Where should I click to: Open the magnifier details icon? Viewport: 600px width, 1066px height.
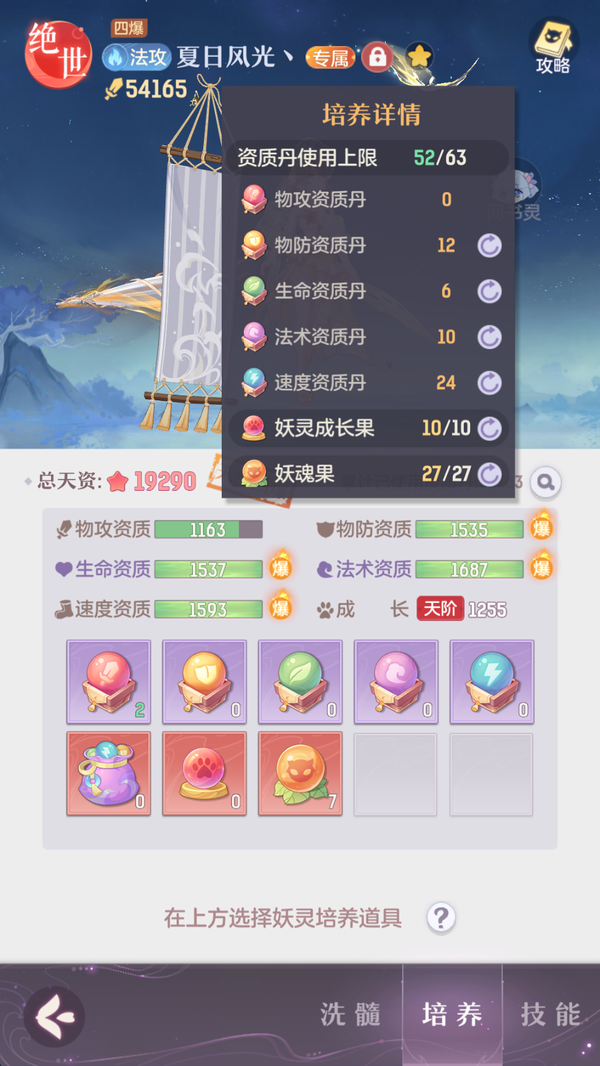click(x=545, y=482)
